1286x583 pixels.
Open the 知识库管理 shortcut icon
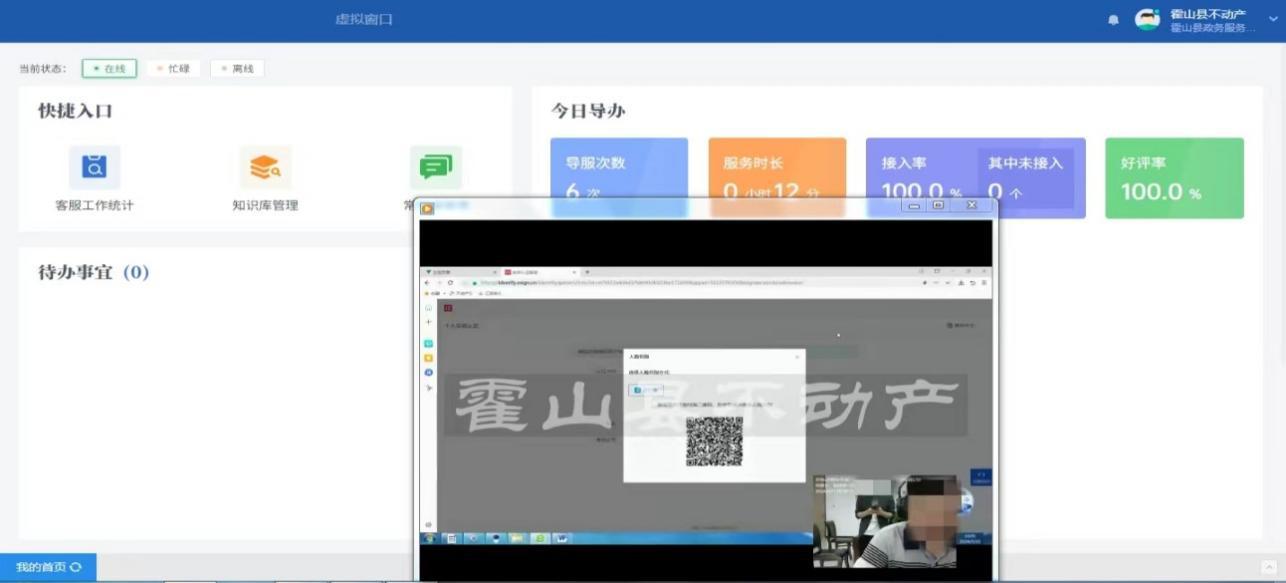265,167
